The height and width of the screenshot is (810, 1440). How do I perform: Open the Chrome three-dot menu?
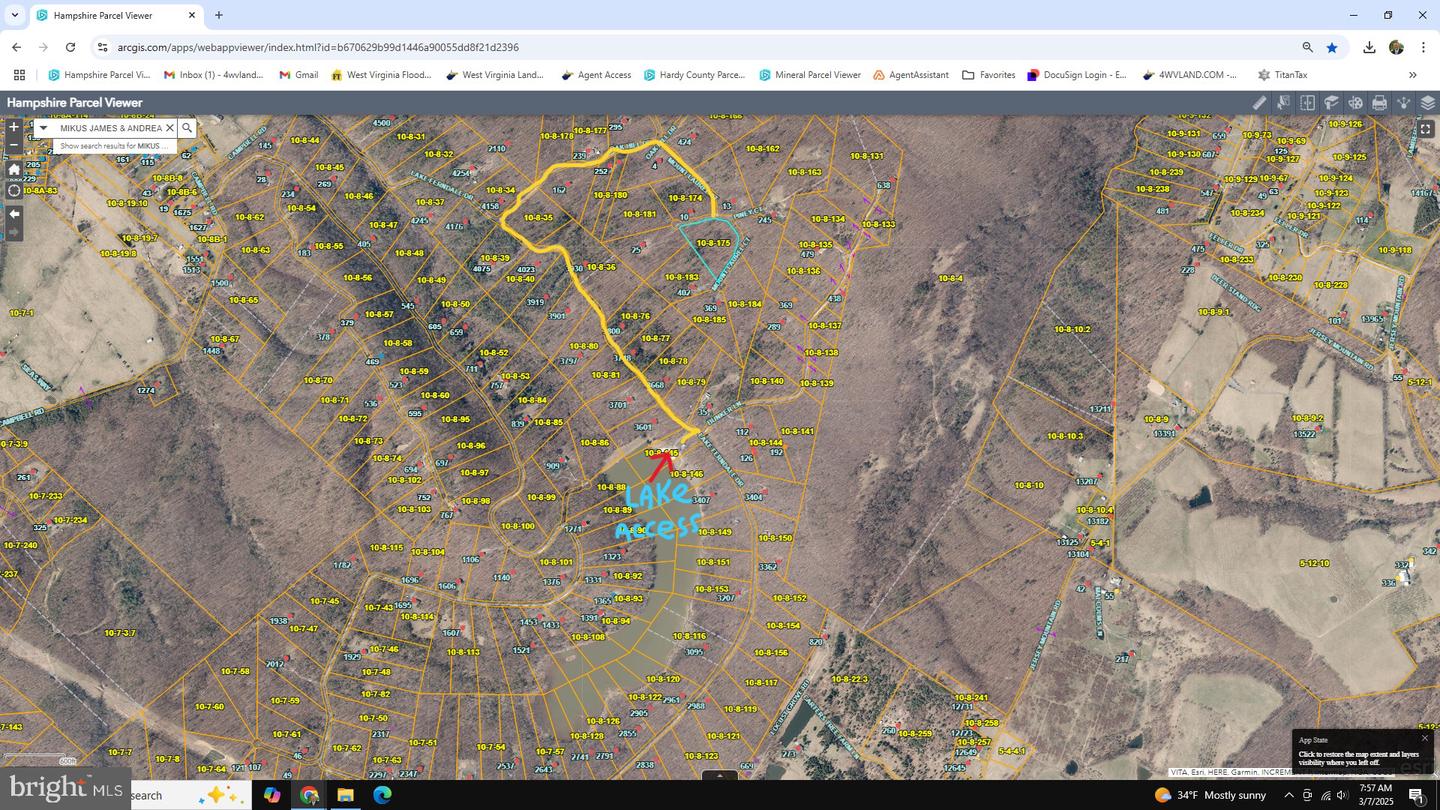coord(1423,47)
